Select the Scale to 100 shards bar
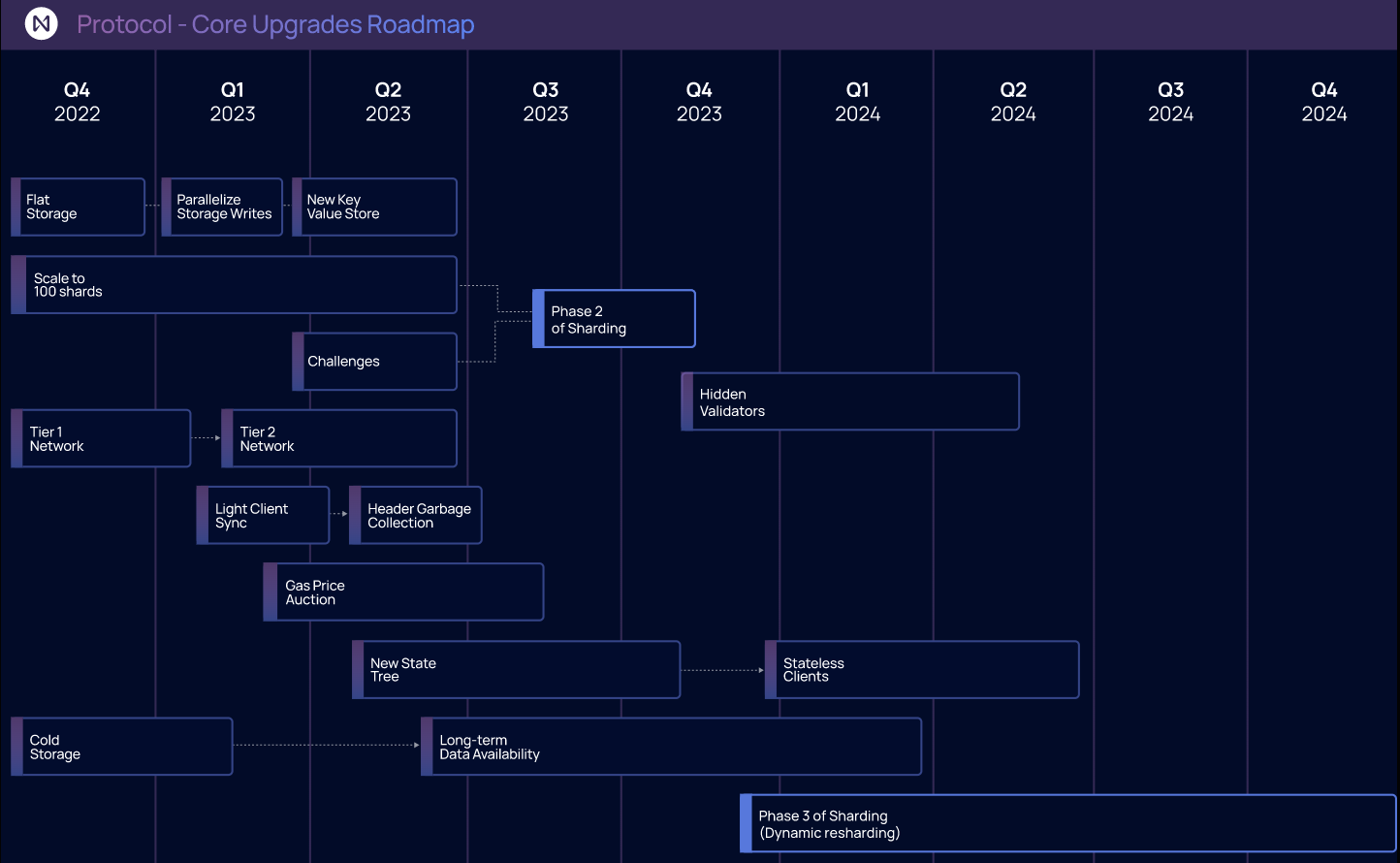1400x863 pixels. pos(234,284)
